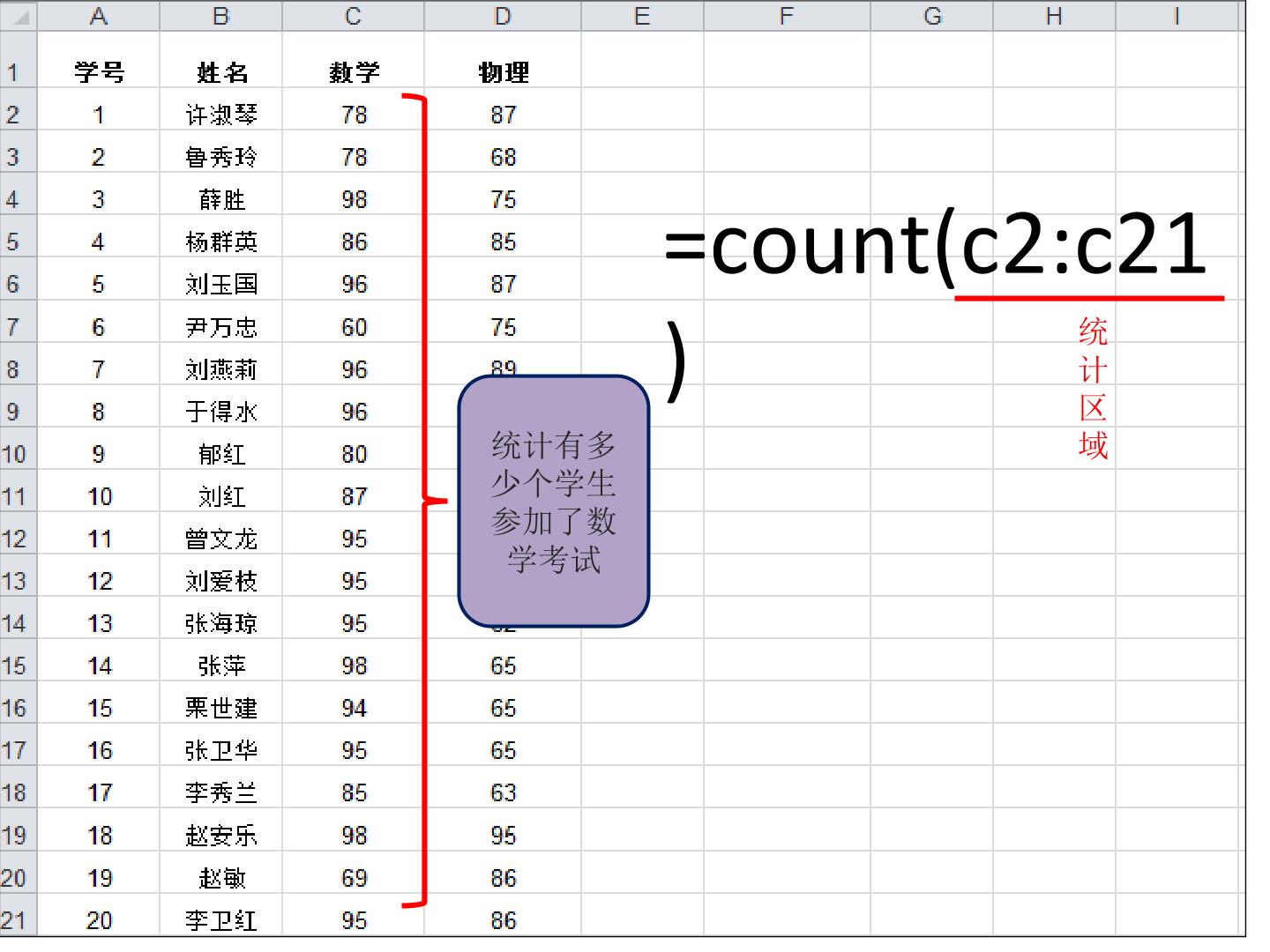Select the cell with name 张海琼
Viewport: 1270px width, 952px height.
[x=220, y=622]
